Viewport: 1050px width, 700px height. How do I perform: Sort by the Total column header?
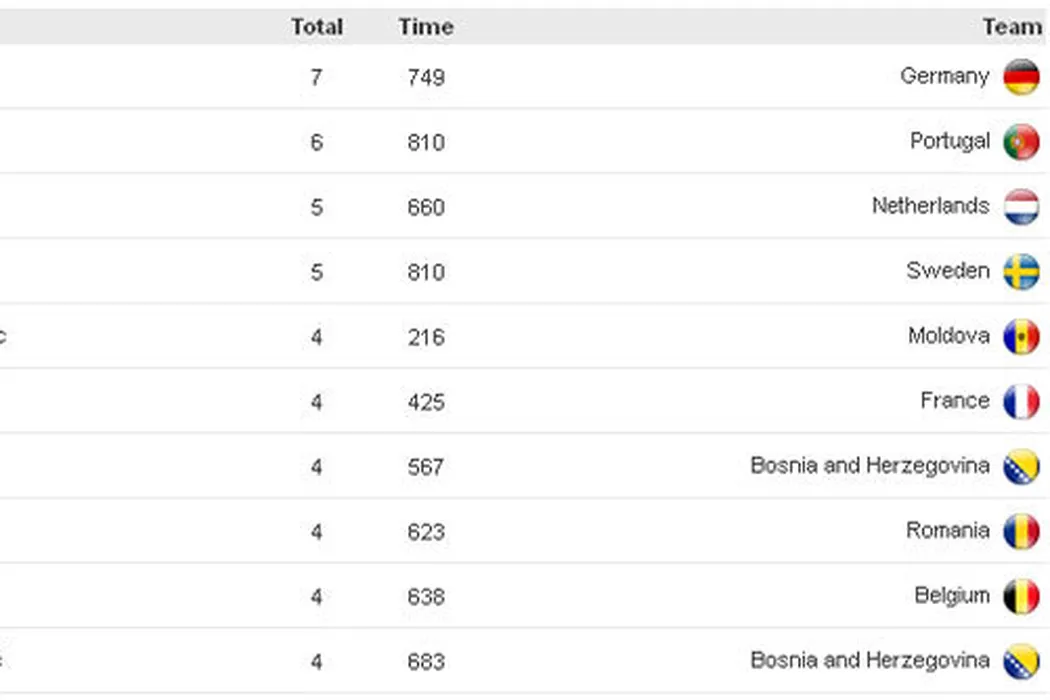tap(316, 27)
